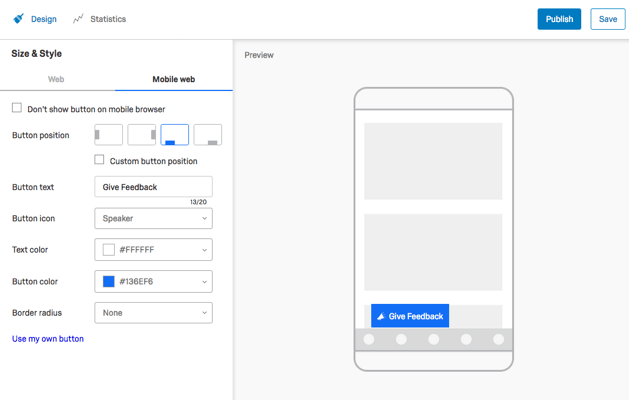629x400 pixels.
Task: Open the Border radius dropdown
Action: point(153,313)
